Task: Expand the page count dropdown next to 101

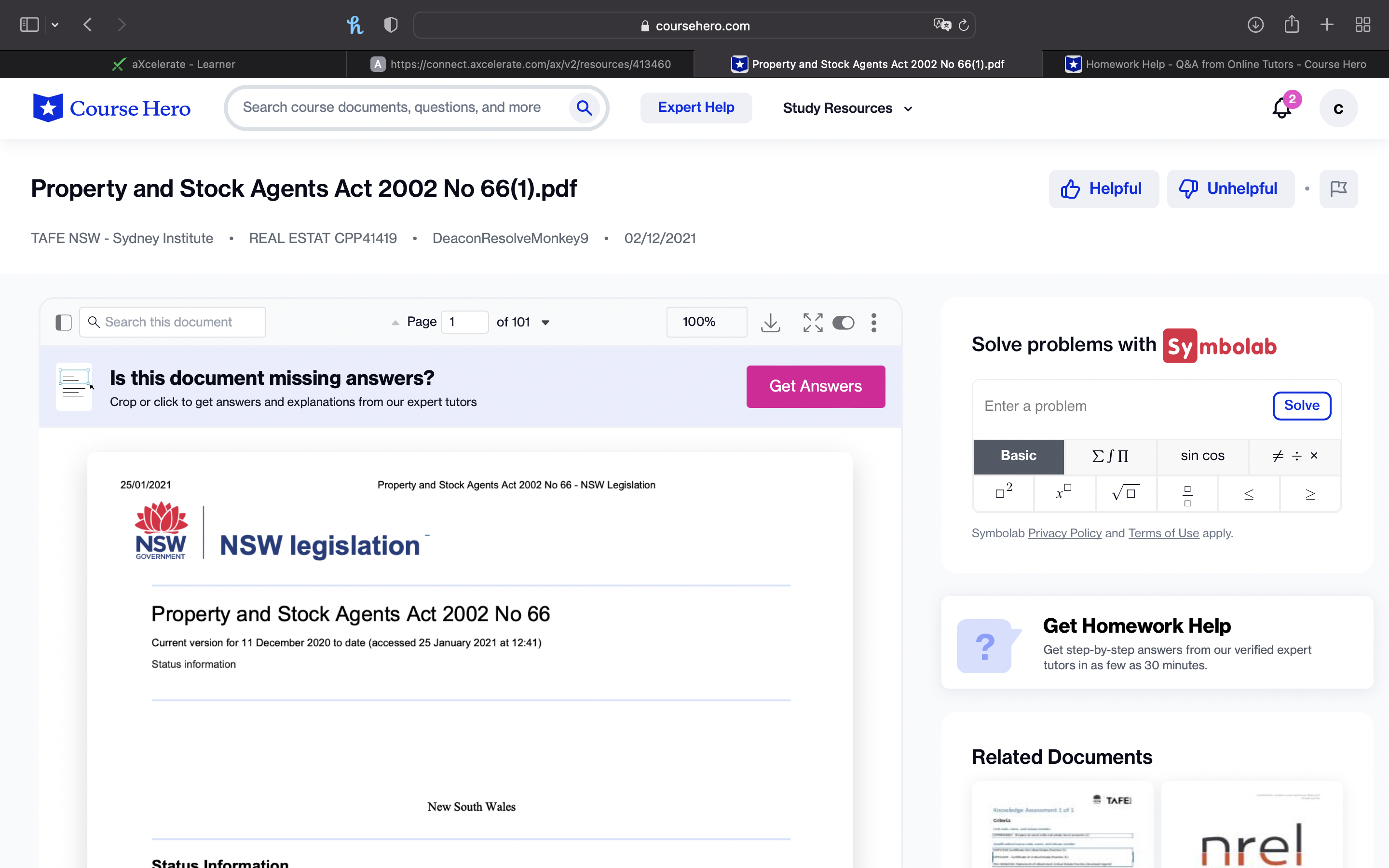Action: [546, 322]
